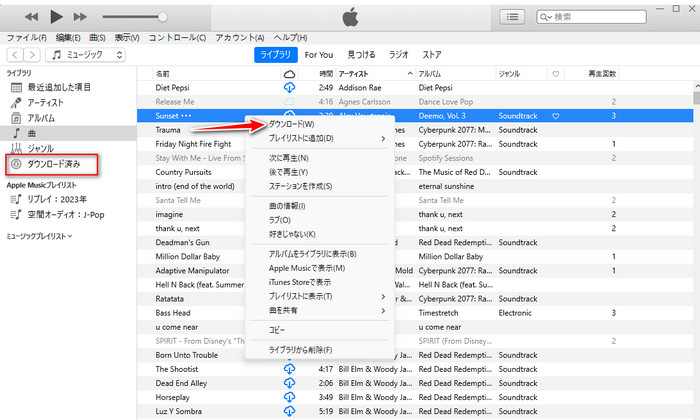Click the cloud status column header icon
The width and height of the screenshot is (700, 420).
pos(289,74)
